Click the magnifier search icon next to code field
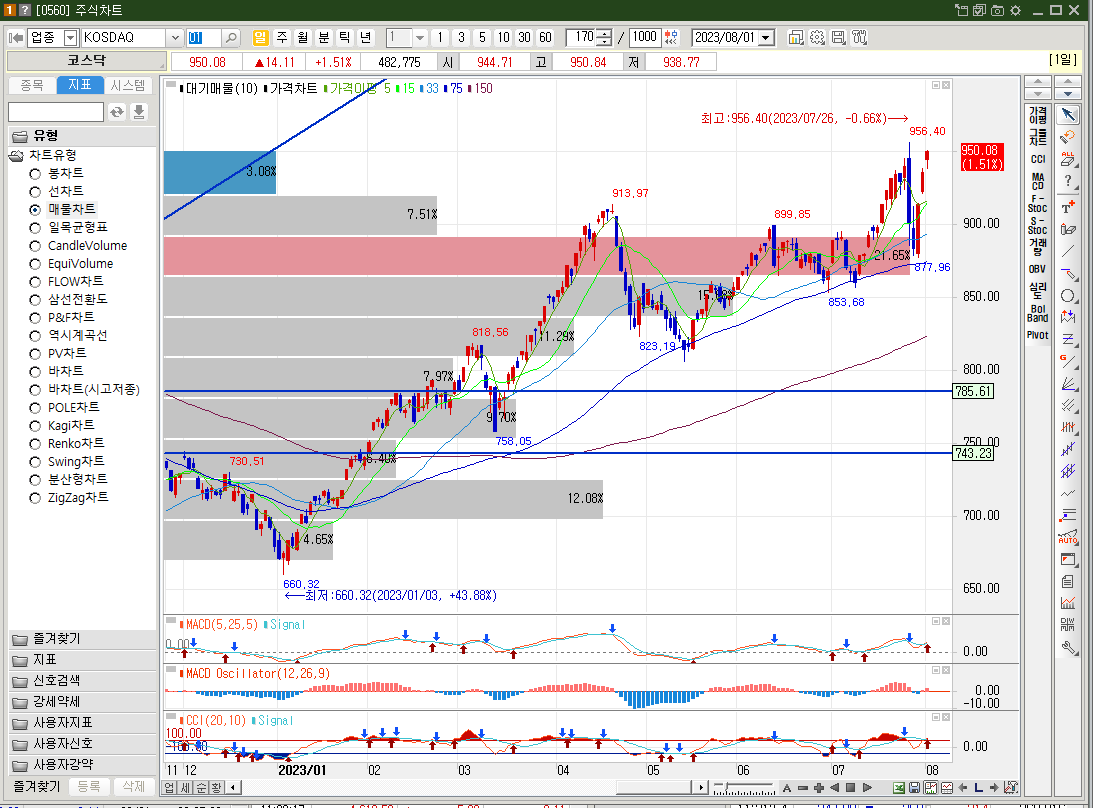The height and width of the screenshot is (808, 1093). coord(231,38)
